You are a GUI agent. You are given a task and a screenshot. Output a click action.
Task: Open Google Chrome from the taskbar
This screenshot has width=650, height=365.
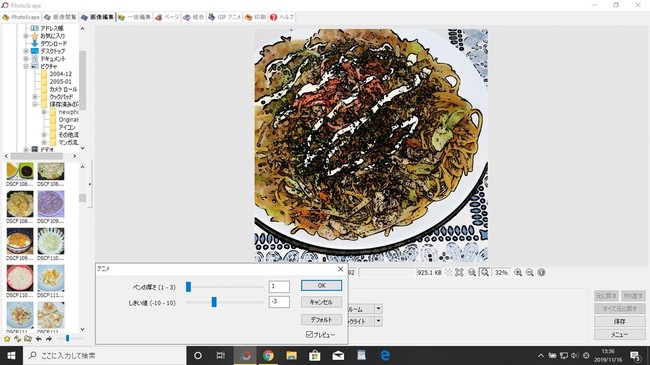click(268, 355)
